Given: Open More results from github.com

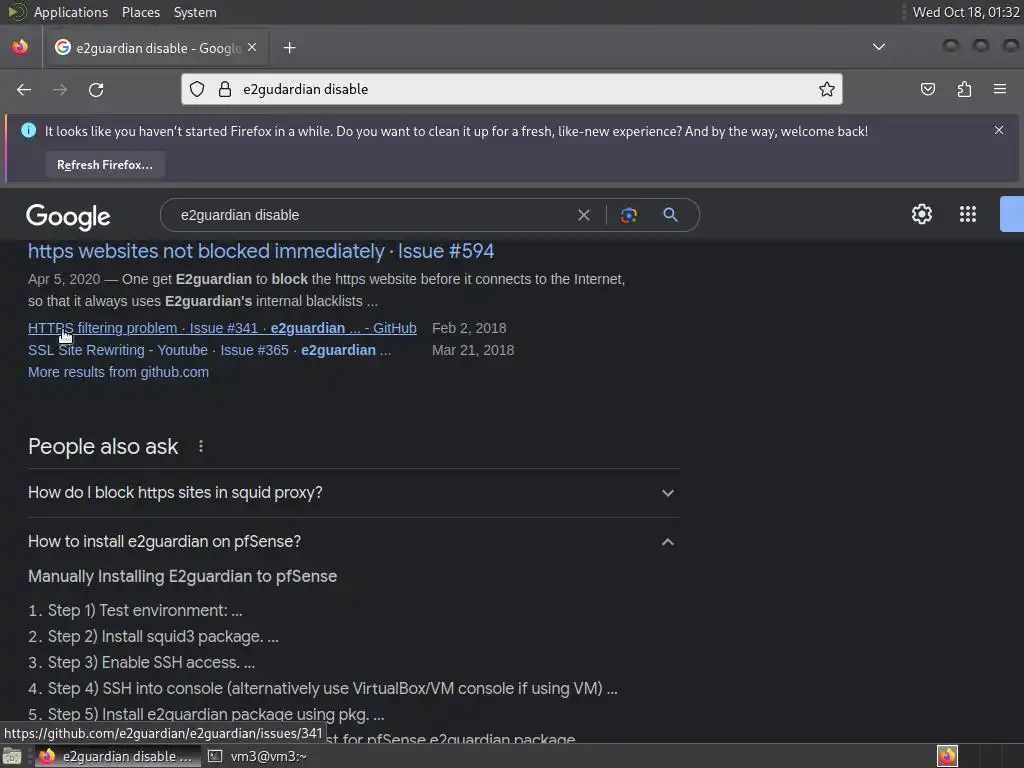Looking at the screenshot, I should (118, 372).
